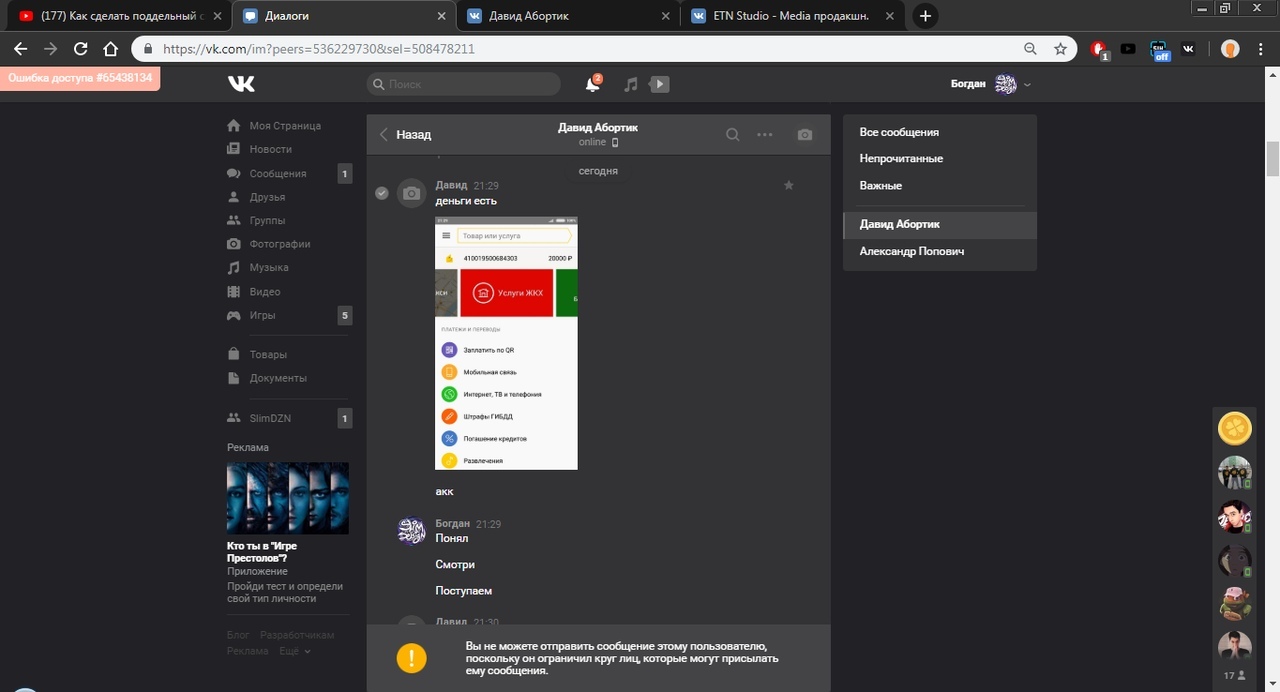
Task: Search within conversation using magnifier icon
Action: pos(733,135)
